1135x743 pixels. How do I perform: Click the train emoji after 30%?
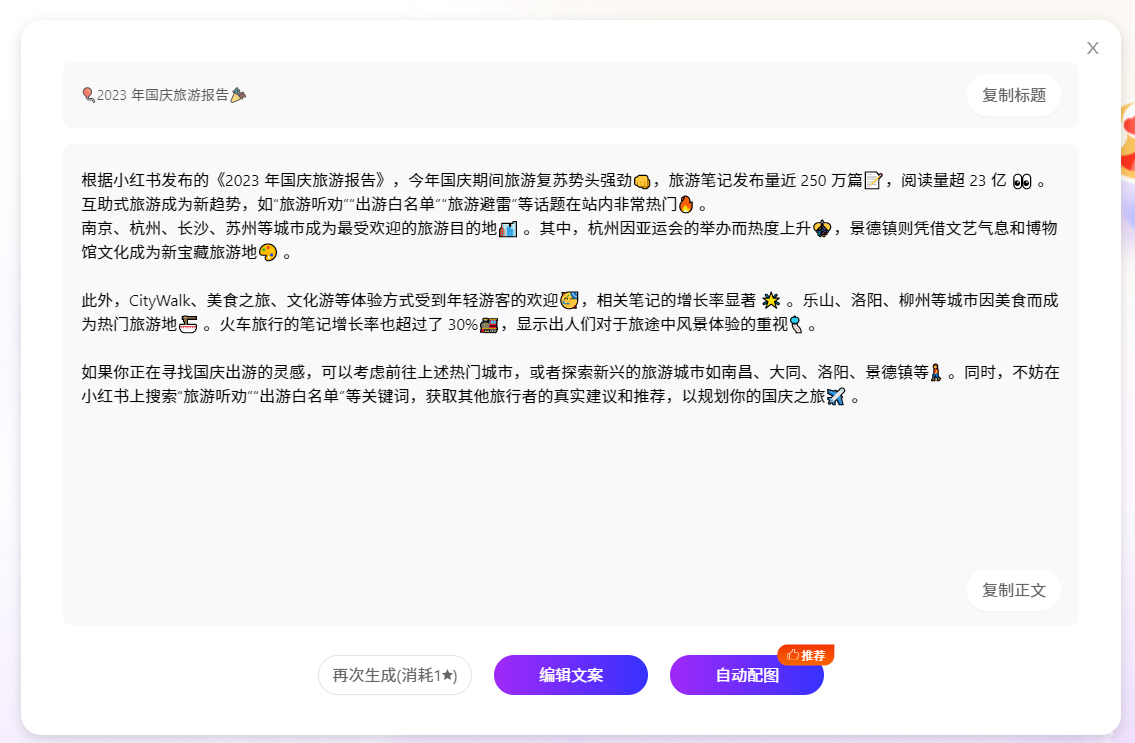click(x=489, y=325)
